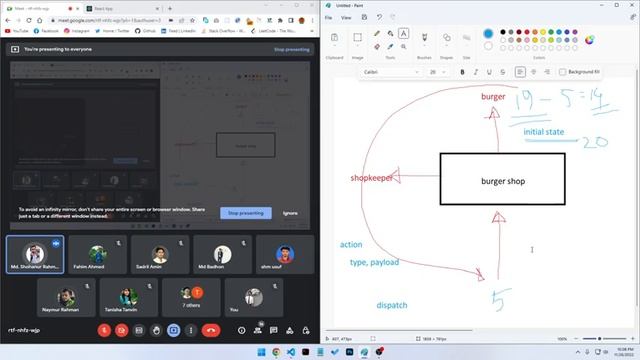Select the Pencil tool in Paint
The height and width of the screenshot is (360, 640).
click(x=377, y=33)
